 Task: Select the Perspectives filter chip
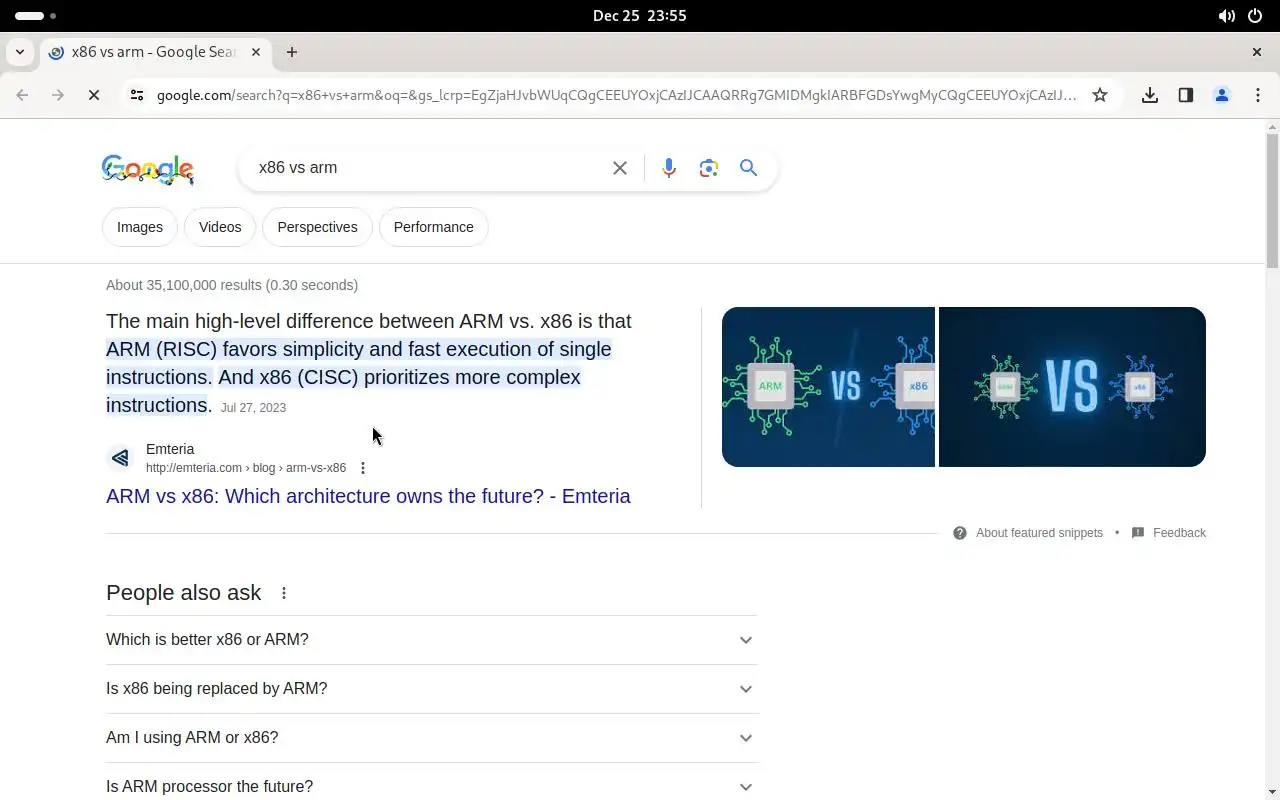[317, 227]
